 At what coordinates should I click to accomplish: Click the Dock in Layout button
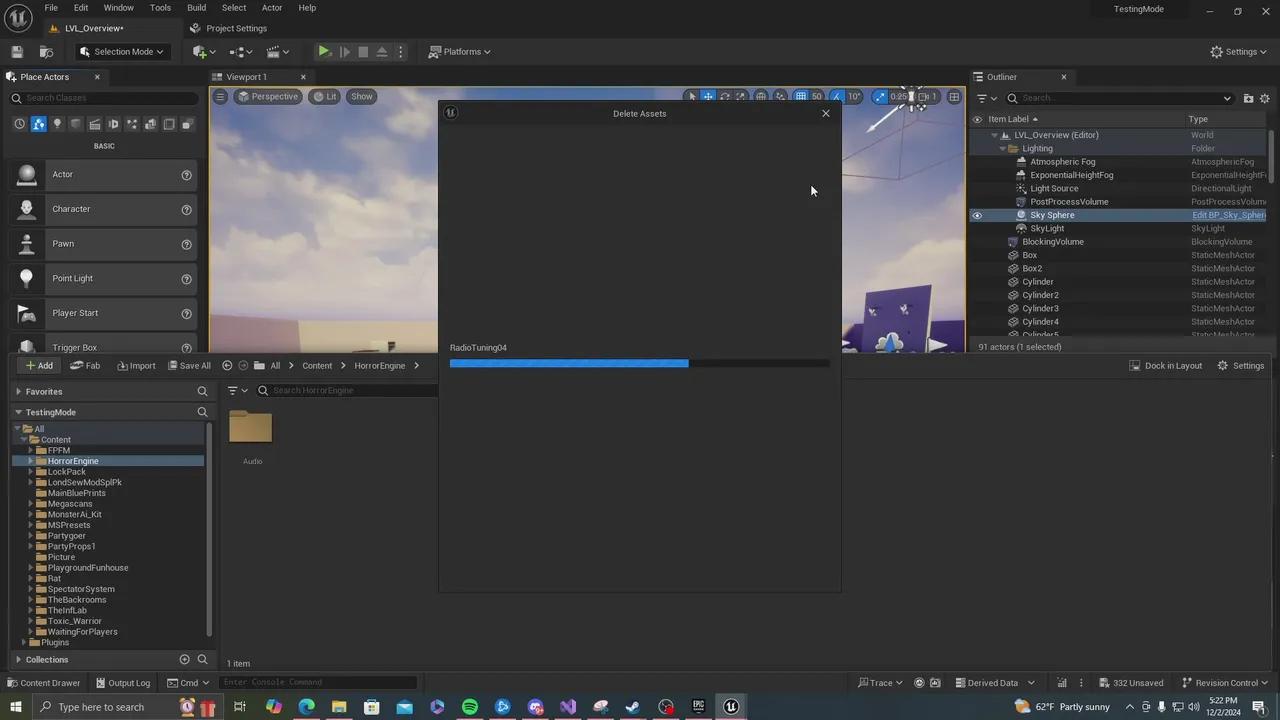[1165, 366]
